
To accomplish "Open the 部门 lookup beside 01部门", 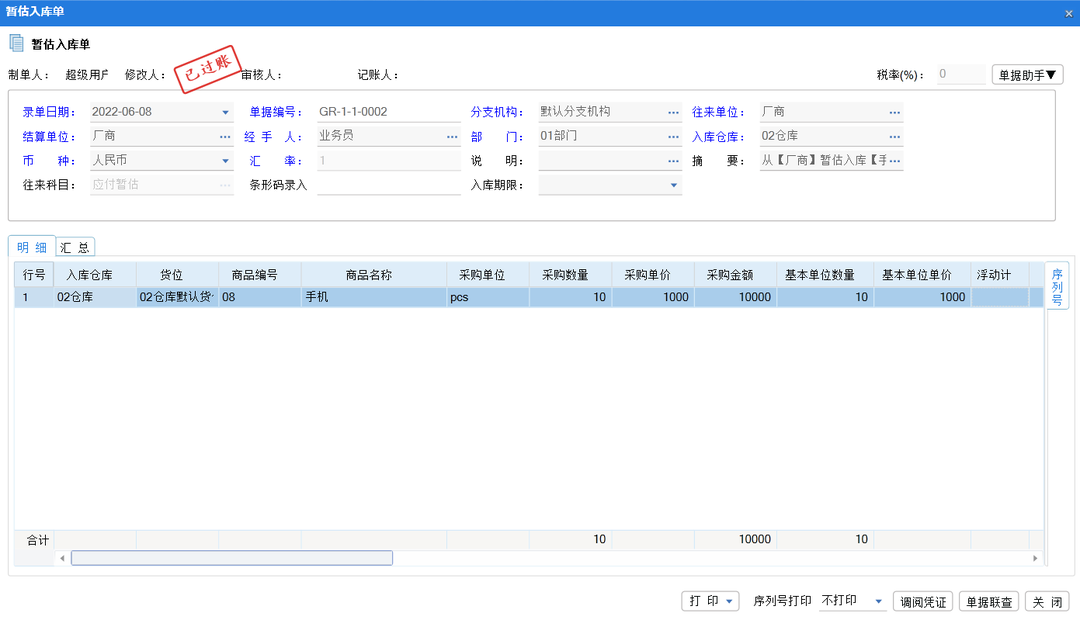I will [x=672, y=135].
